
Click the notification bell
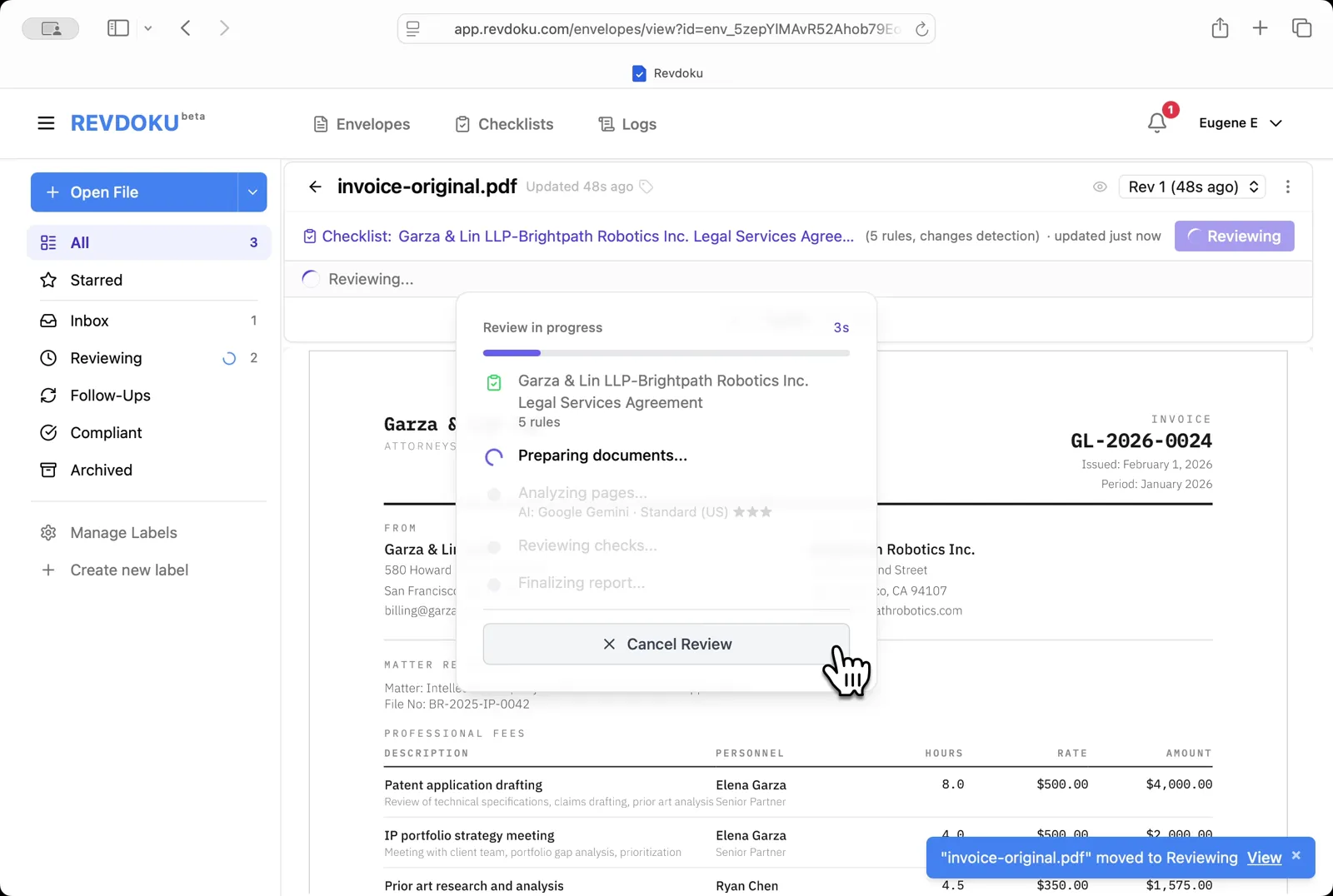(x=1156, y=122)
